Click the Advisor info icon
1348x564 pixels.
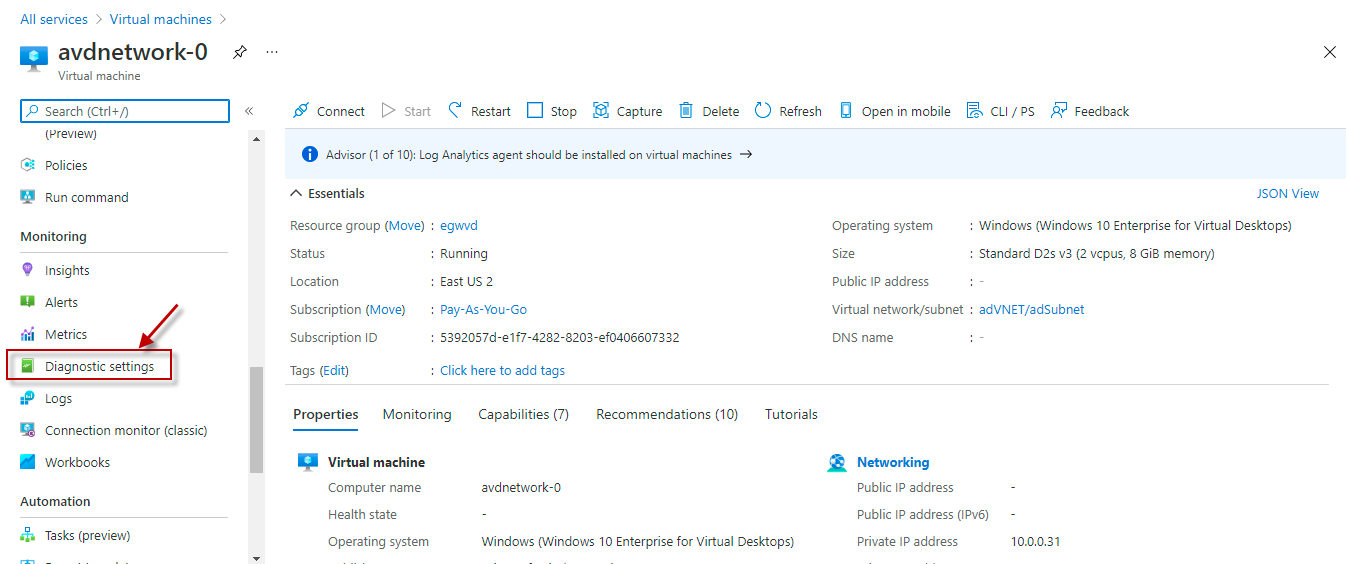pos(310,155)
